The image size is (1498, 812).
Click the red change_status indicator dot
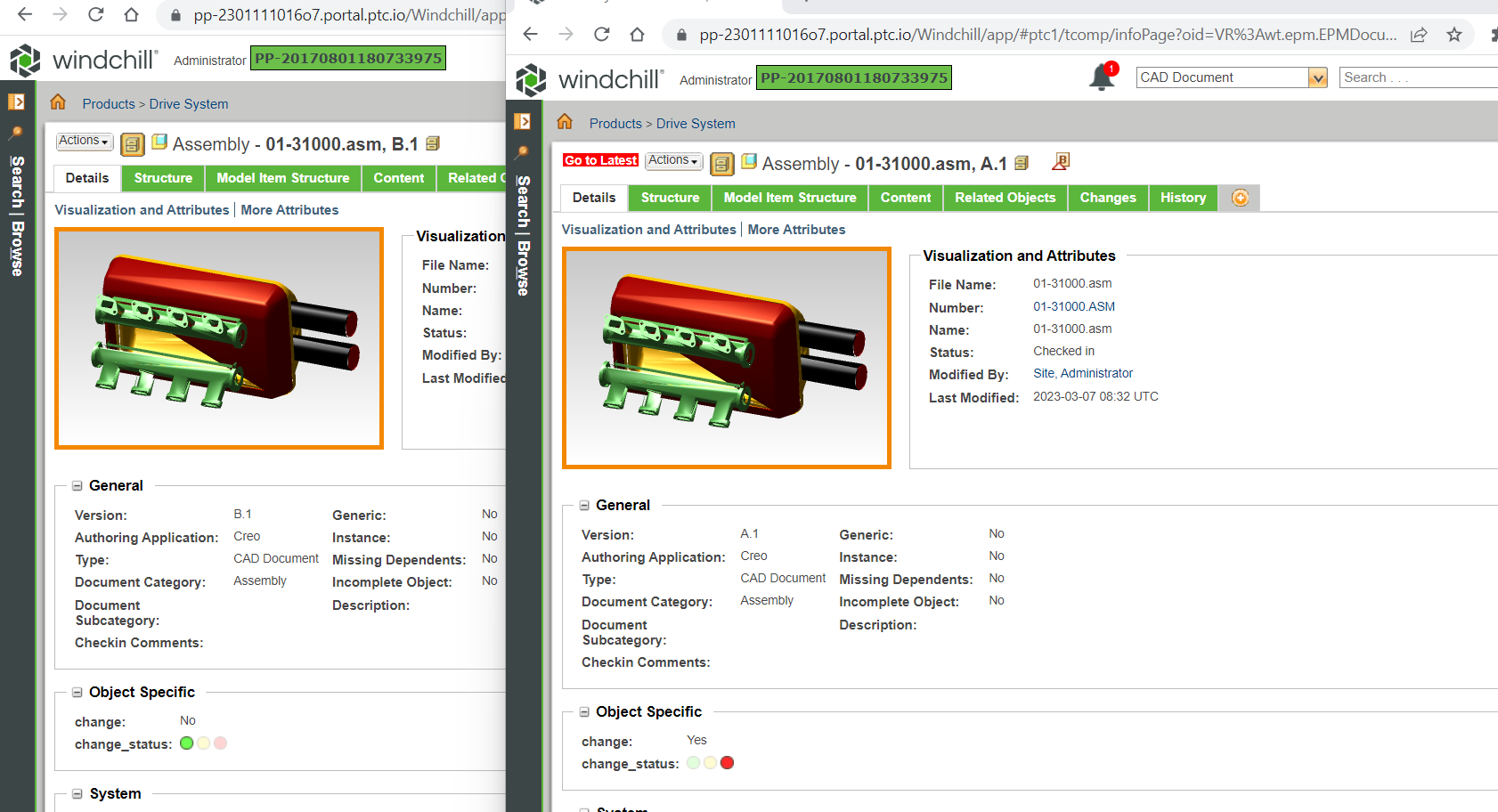point(728,763)
